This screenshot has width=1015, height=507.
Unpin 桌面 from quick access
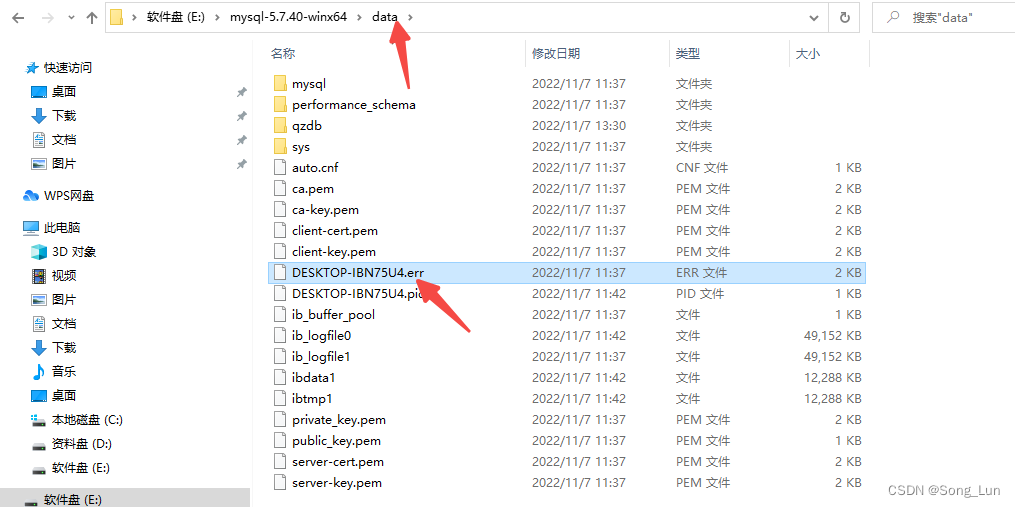click(x=241, y=93)
